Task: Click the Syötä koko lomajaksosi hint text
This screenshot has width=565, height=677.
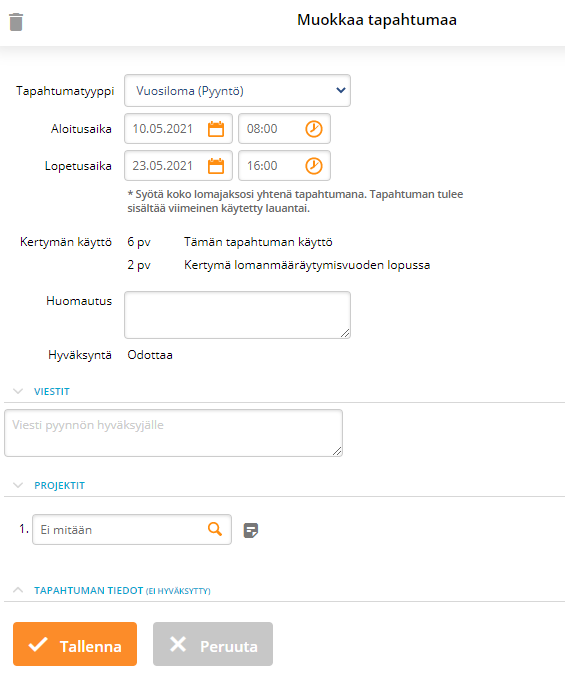Action: 295,201
